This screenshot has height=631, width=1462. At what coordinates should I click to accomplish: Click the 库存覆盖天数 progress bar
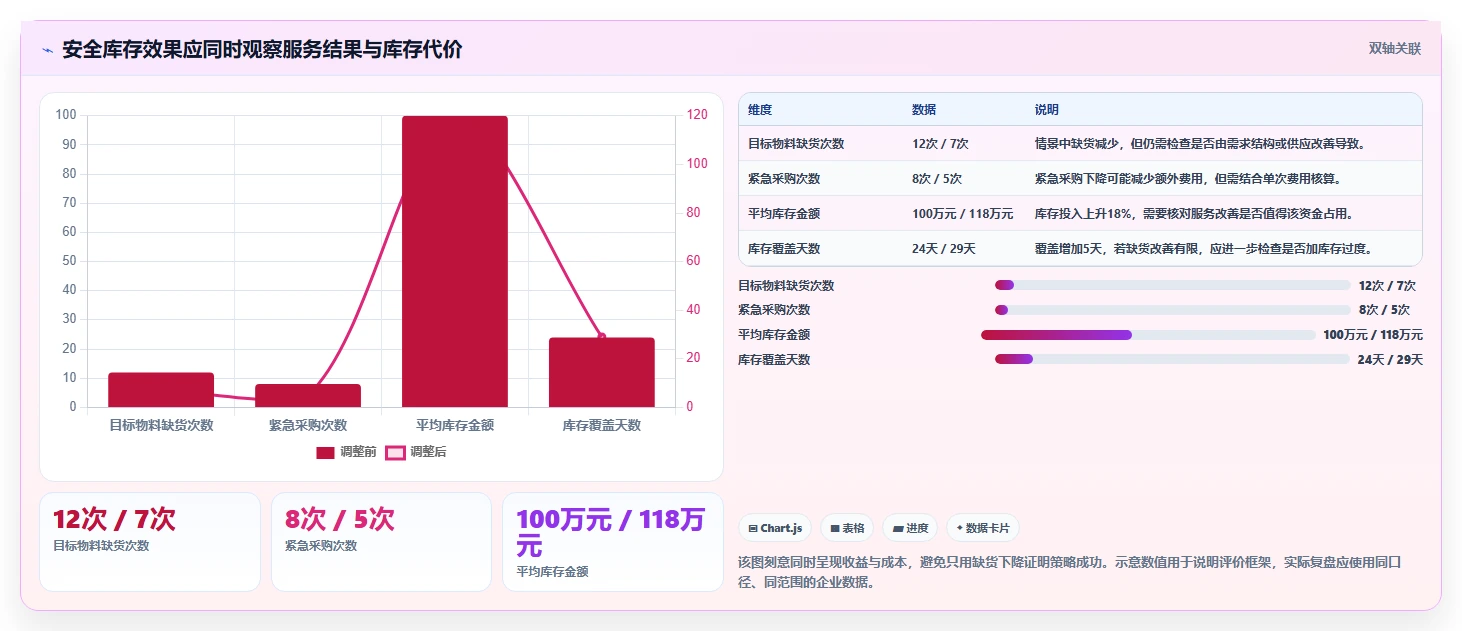point(1172,359)
